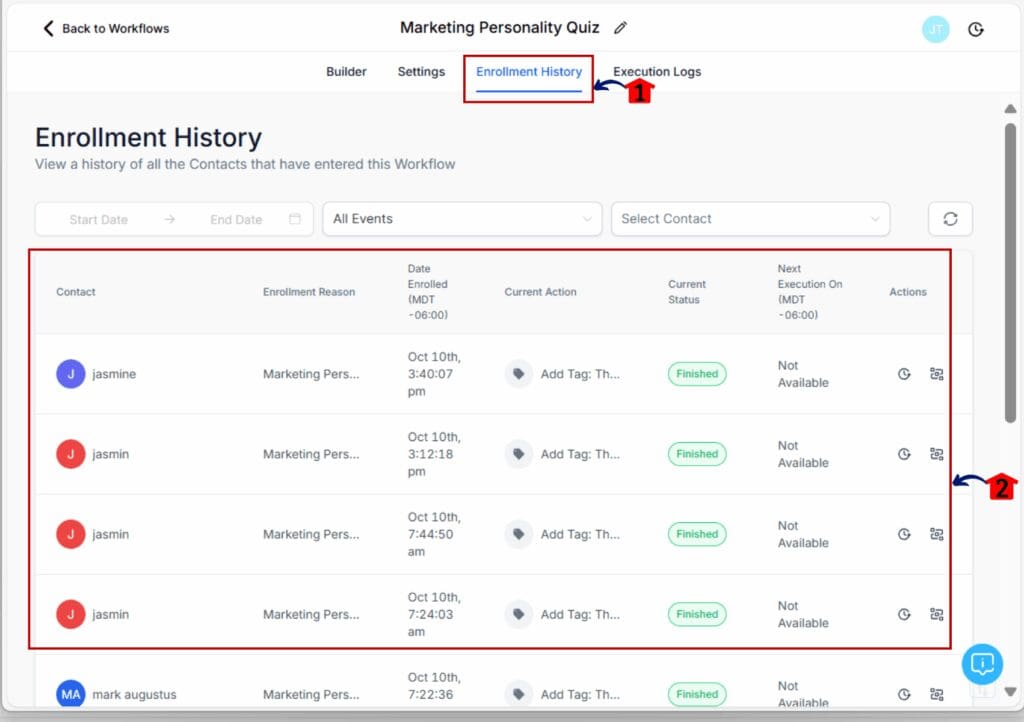Image resolution: width=1024 pixels, height=722 pixels.
Task: Open the Execution Logs tab
Action: coord(657,71)
